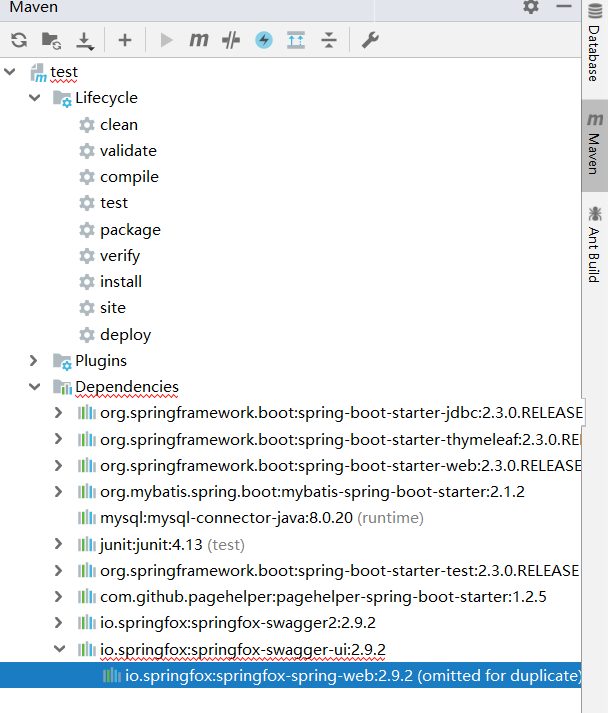Expand spring-boot-starter-test dependency
Viewport: 608px width, 713px height.
click(59, 571)
